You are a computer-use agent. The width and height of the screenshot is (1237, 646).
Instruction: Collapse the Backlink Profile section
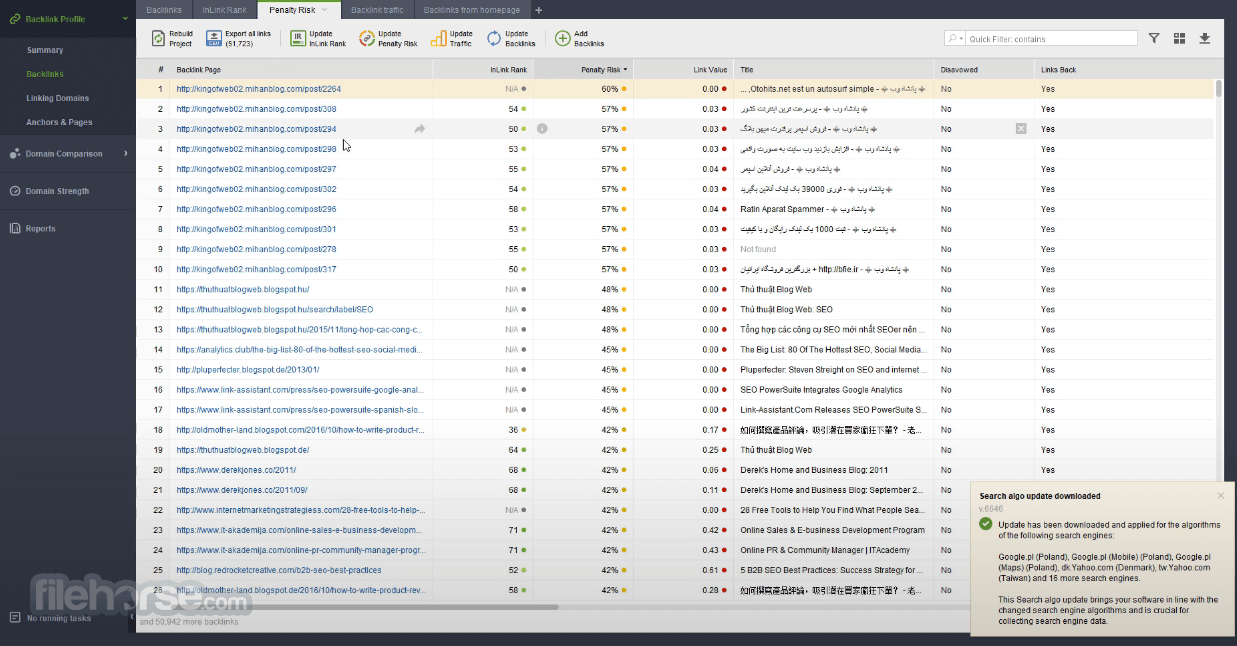click(124, 19)
